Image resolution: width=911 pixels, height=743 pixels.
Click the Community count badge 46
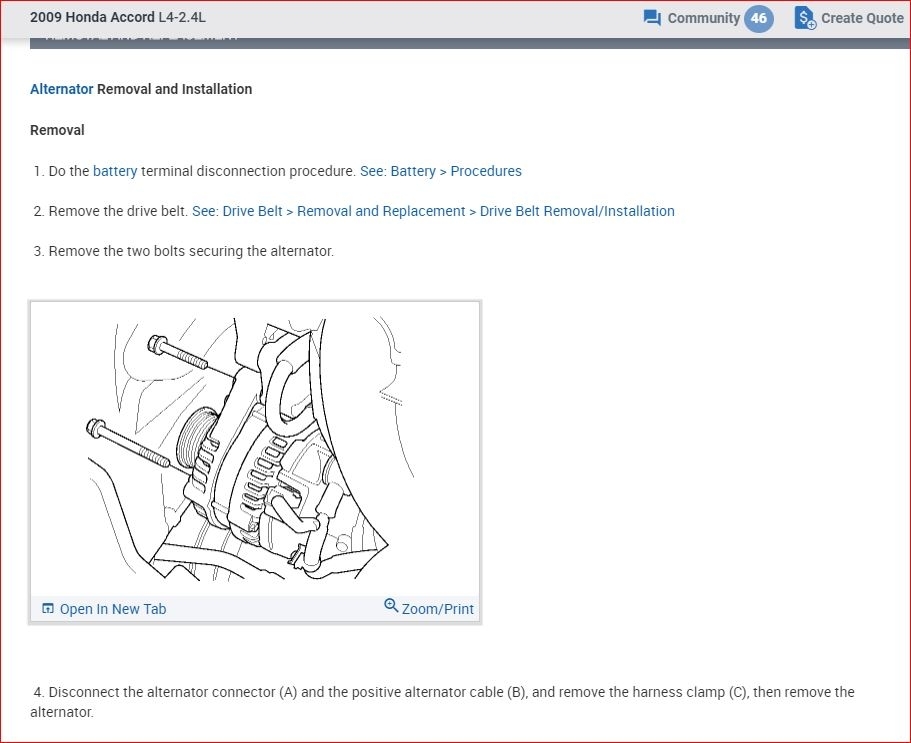tap(758, 18)
